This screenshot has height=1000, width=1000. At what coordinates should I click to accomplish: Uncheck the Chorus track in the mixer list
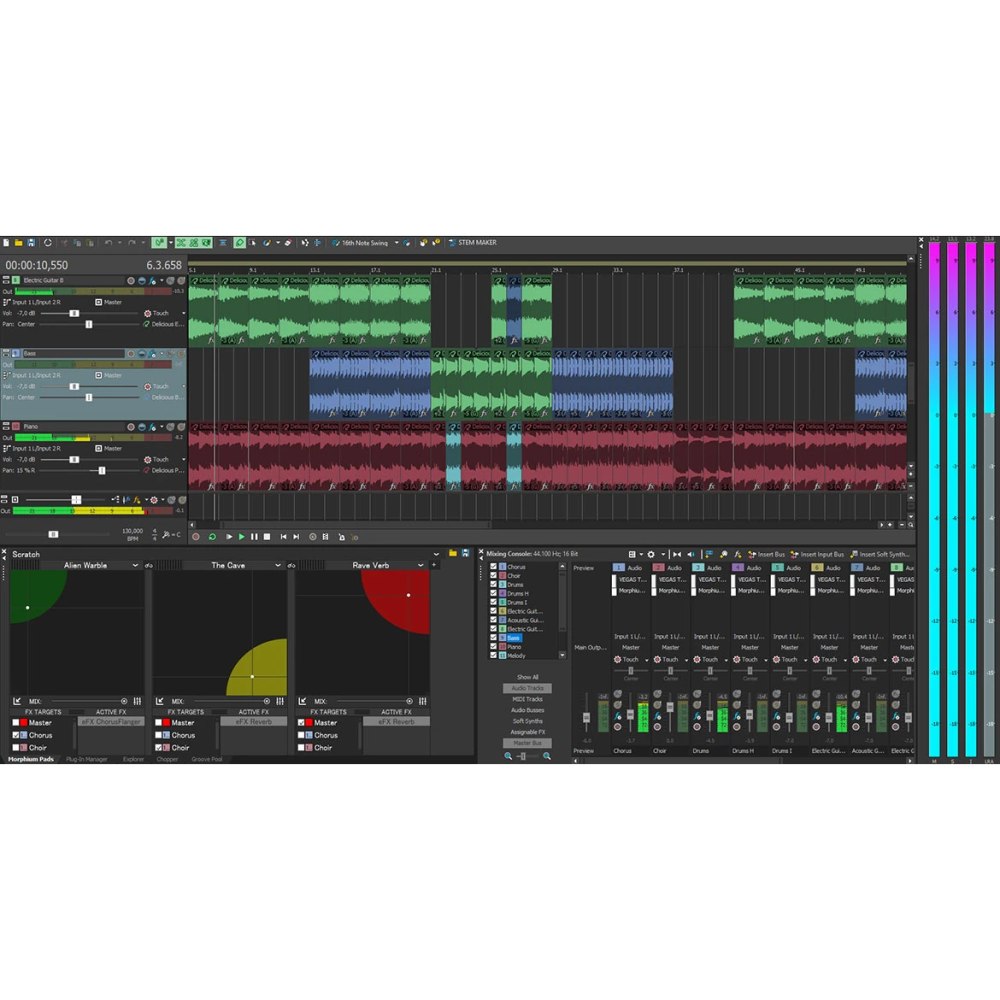click(493, 566)
